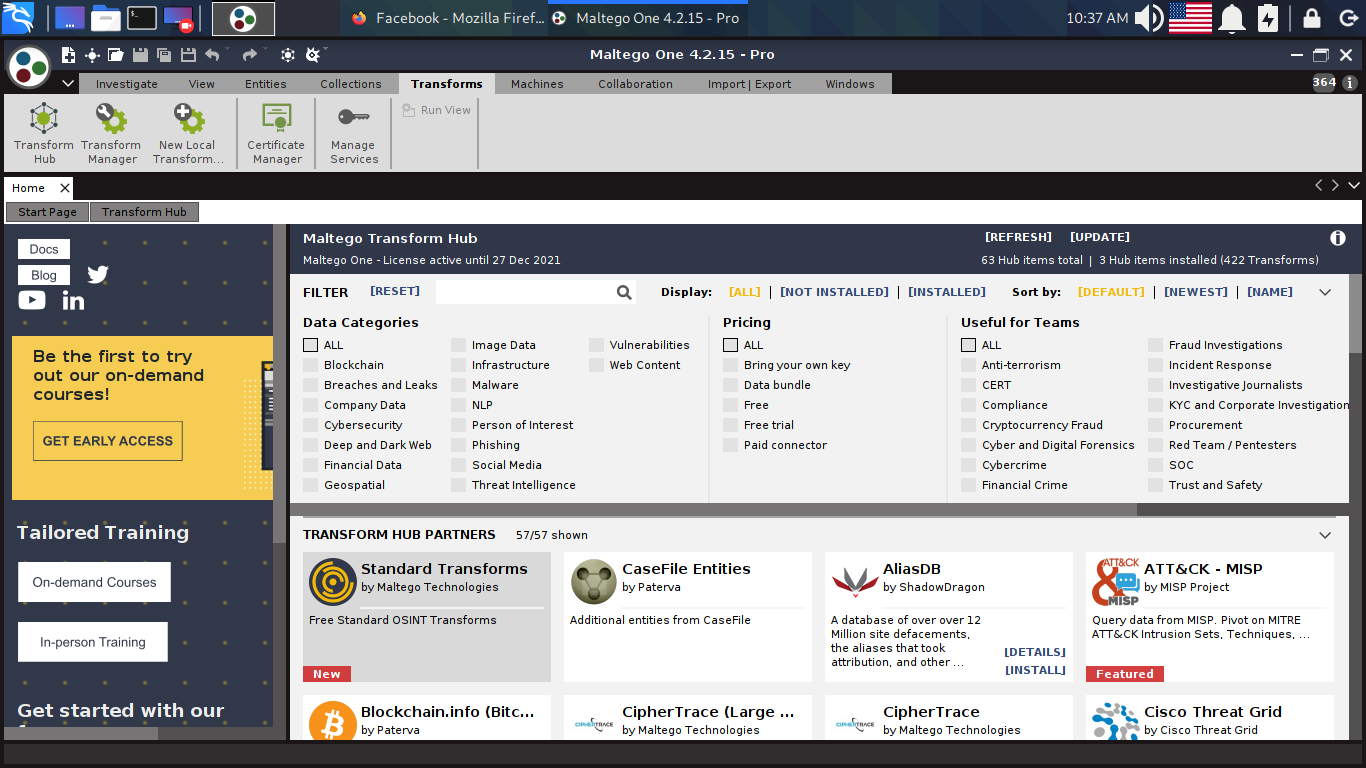Reset filters with the RESET link
1366x768 pixels.
pos(395,291)
